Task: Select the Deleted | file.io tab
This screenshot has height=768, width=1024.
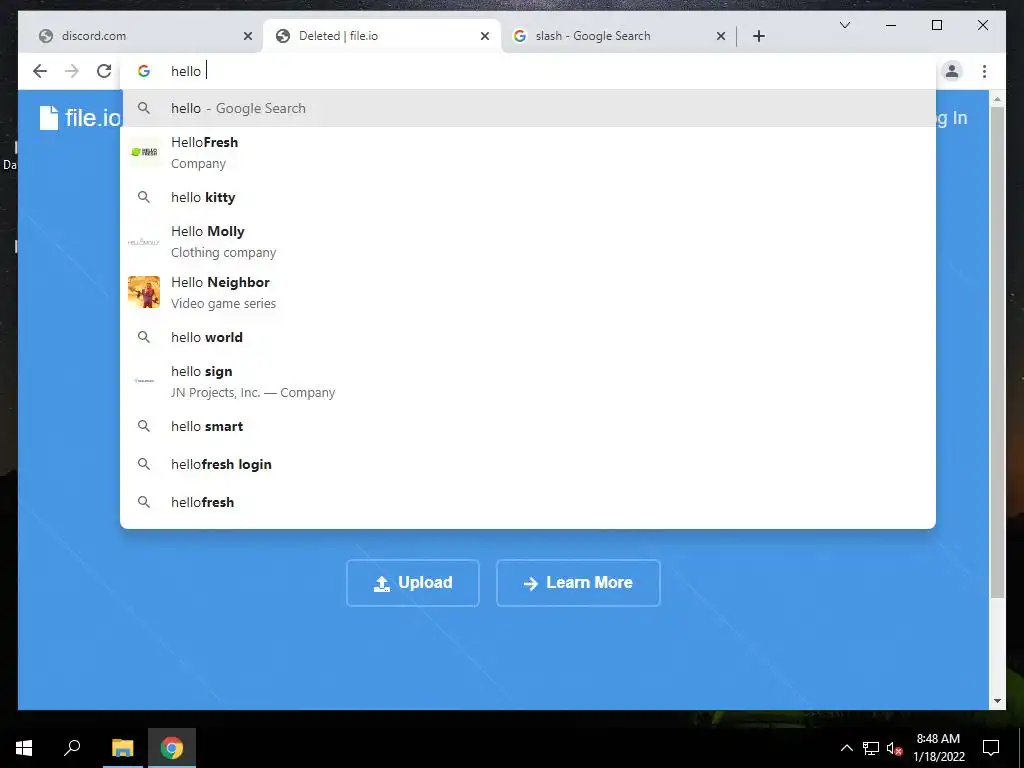Action: click(x=382, y=36)
